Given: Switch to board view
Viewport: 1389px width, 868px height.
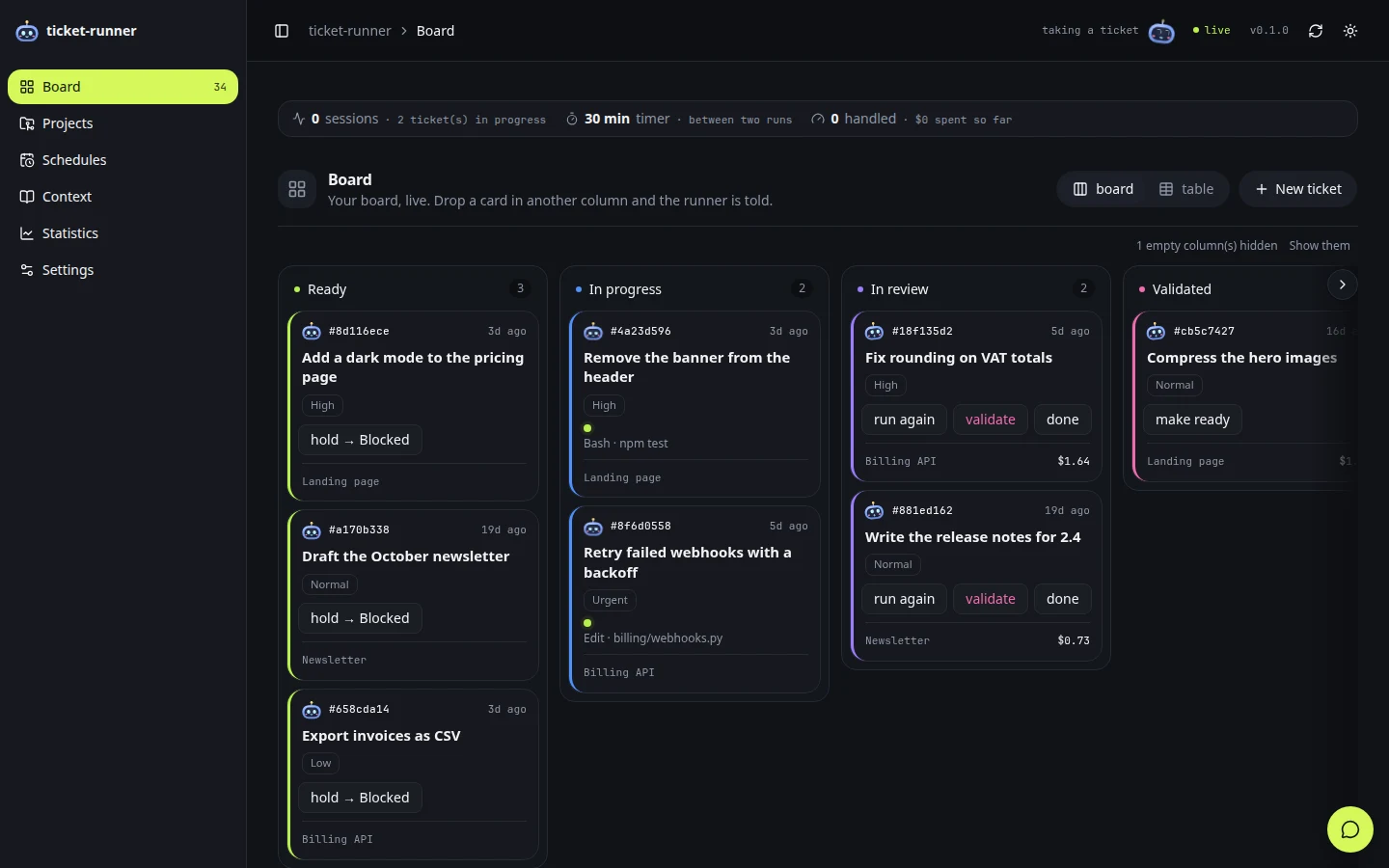Looking at the screenshot, I should coord(1103,189).
